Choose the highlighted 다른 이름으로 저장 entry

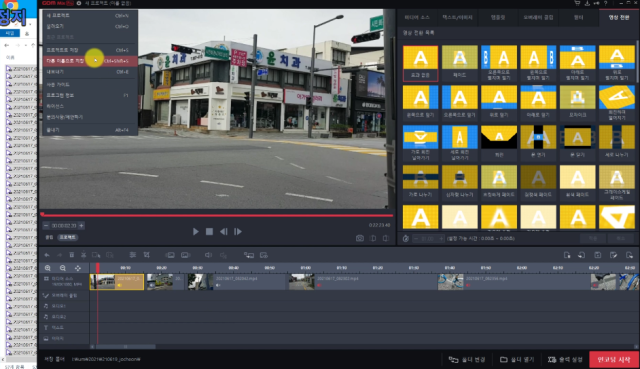pyautogui.click(x=90, y=61)
